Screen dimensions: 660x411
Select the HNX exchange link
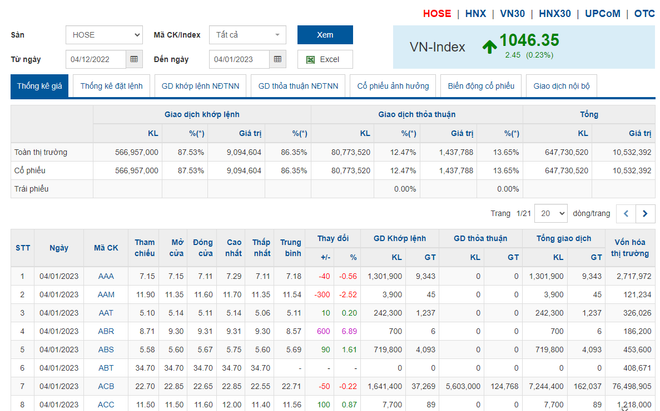476,14
